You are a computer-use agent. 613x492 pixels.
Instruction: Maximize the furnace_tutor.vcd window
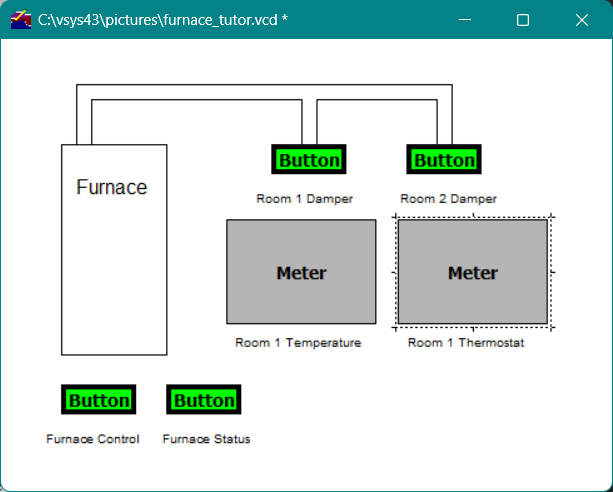pyautogui.click(x=523, y=20)
